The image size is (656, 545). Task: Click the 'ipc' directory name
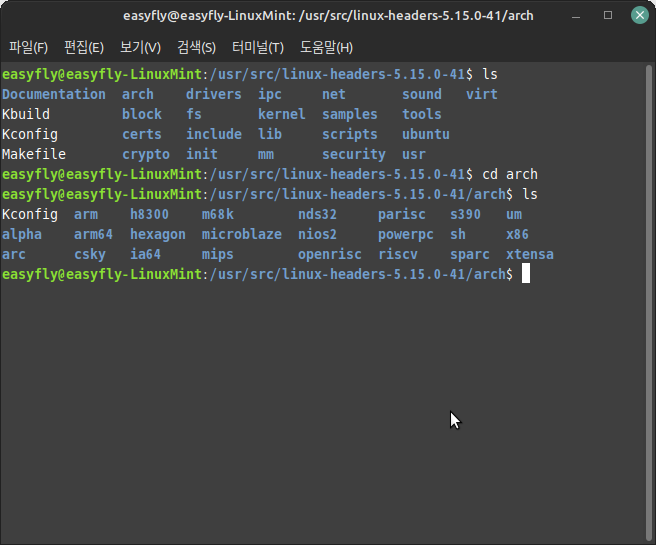270,94
